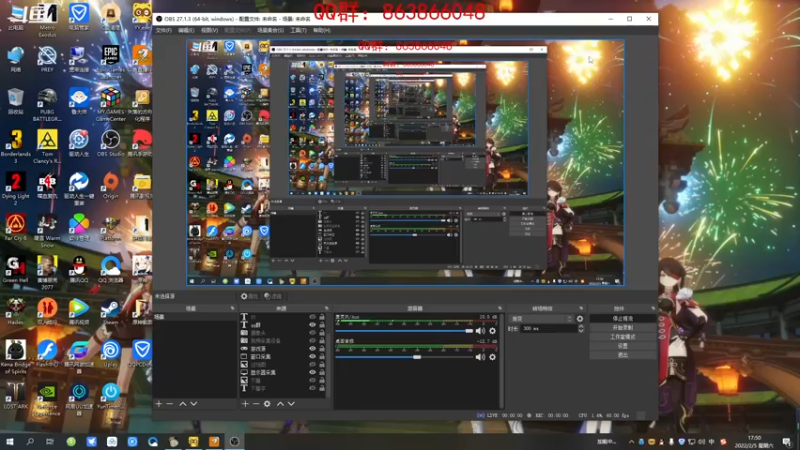Adjust transition duration stepper arrows

click(x=581, y=329)
